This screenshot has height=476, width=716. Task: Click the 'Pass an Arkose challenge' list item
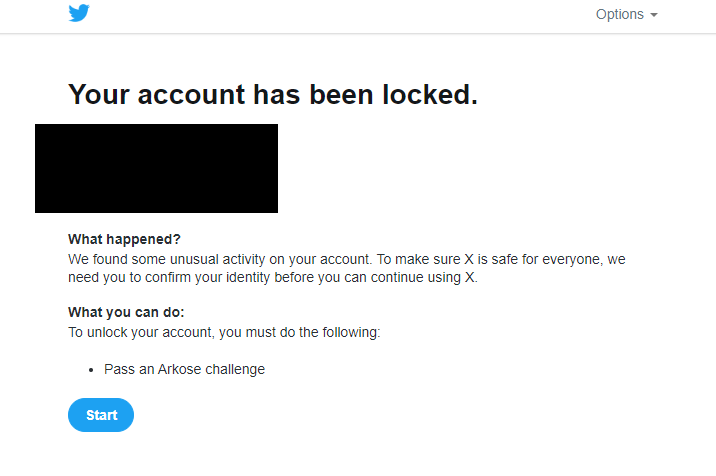click(x=184, y=369)
